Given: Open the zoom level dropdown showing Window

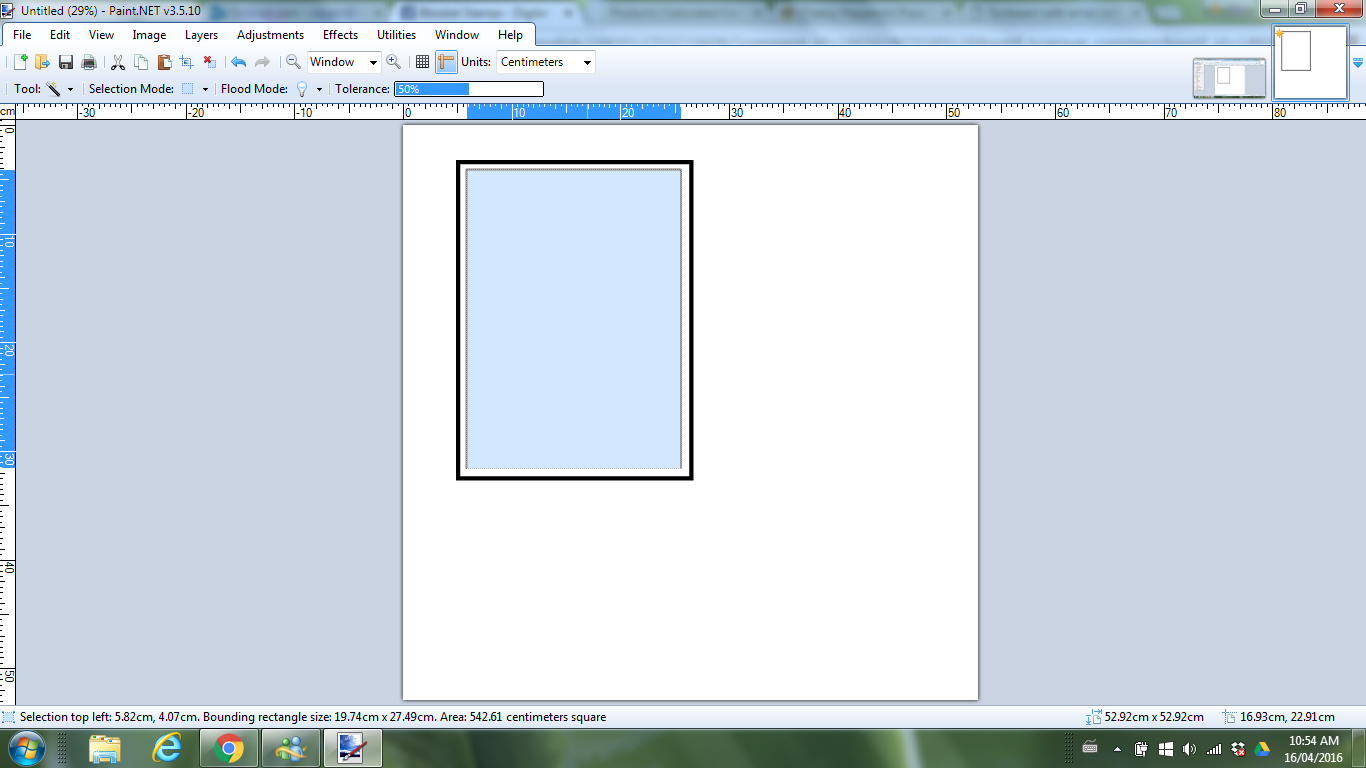Looking at the screenshot, I should [344, 61].
